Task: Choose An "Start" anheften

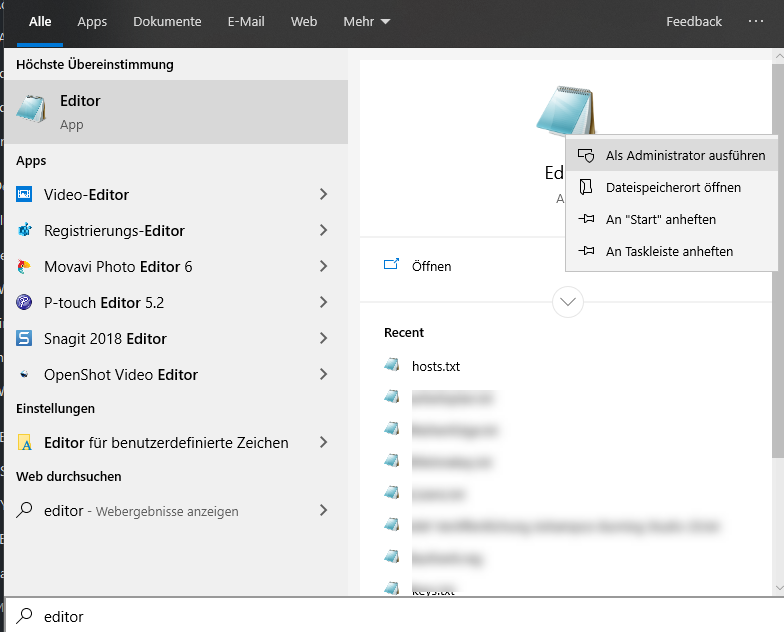Action: 672,220
